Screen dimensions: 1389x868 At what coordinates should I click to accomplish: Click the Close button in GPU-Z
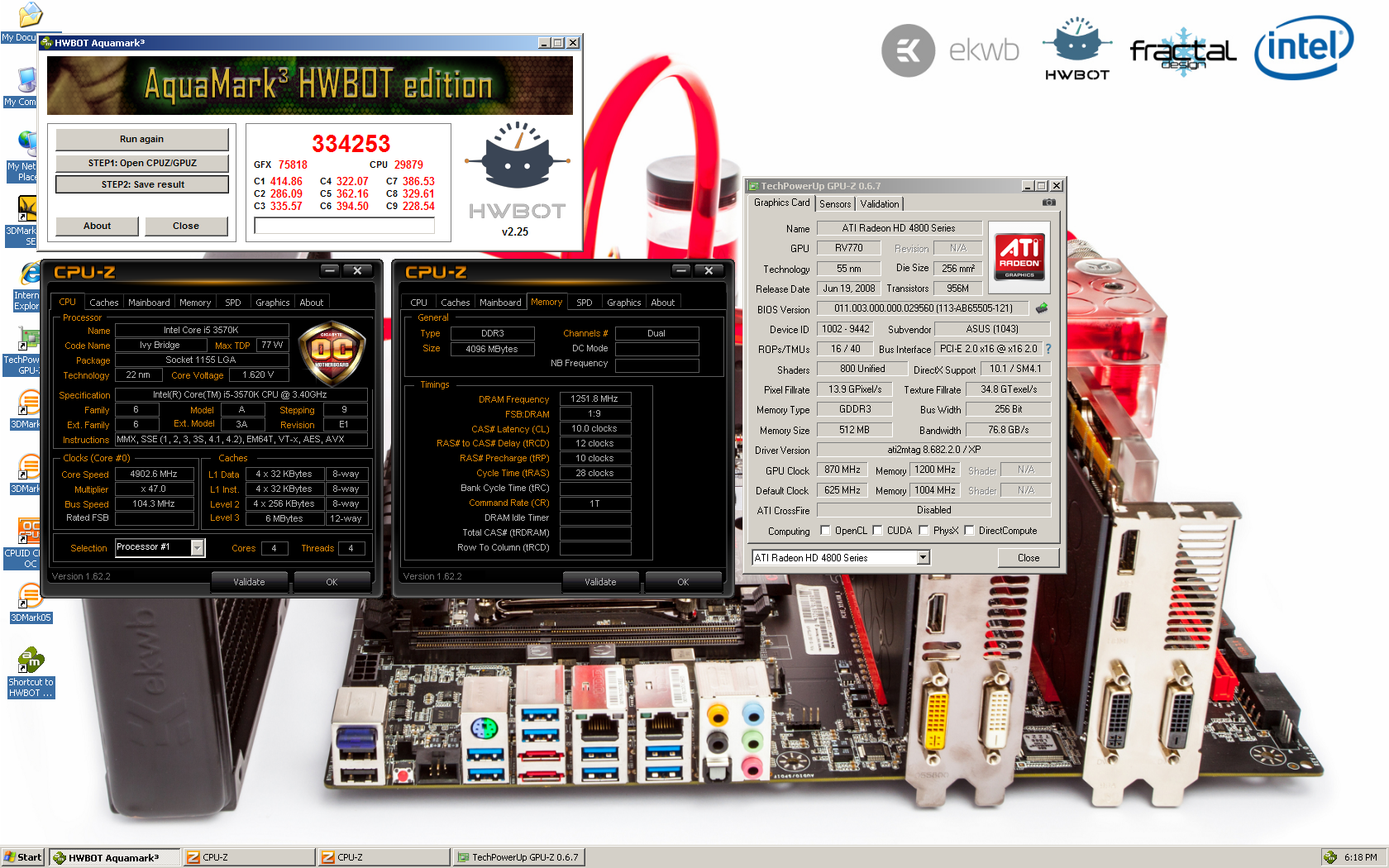(x=1029, y=558)
